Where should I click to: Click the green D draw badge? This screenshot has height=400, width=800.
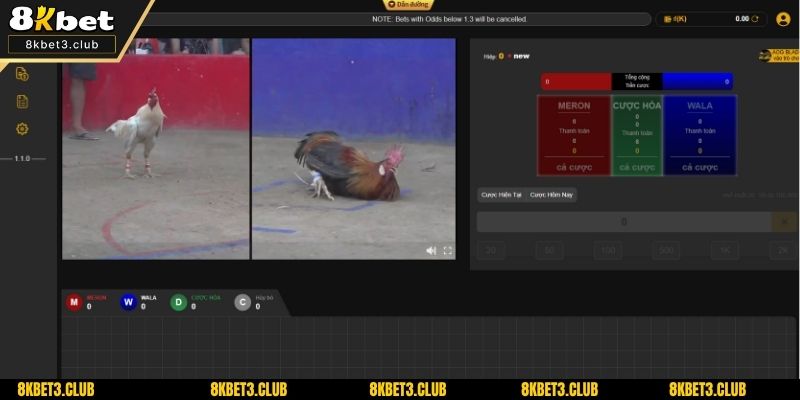tap(178, 302)
